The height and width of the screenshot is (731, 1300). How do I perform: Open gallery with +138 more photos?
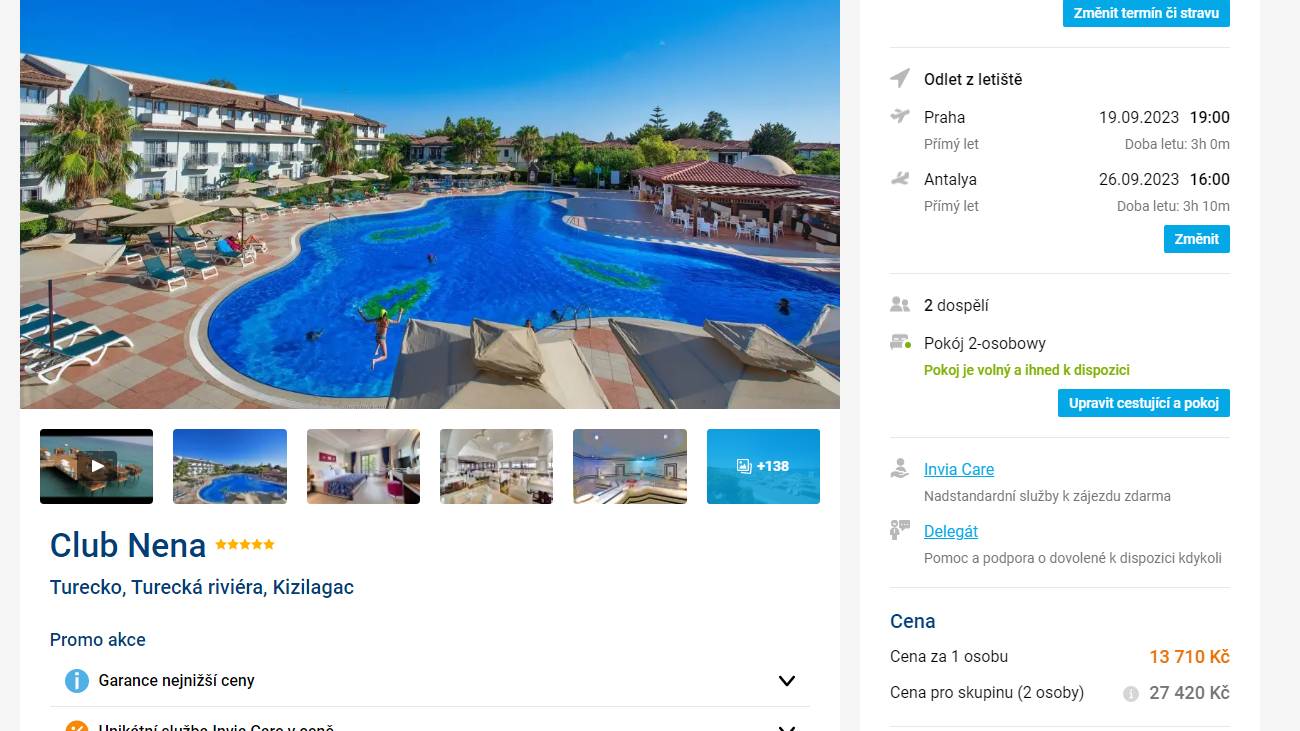(x=763, y=466)
